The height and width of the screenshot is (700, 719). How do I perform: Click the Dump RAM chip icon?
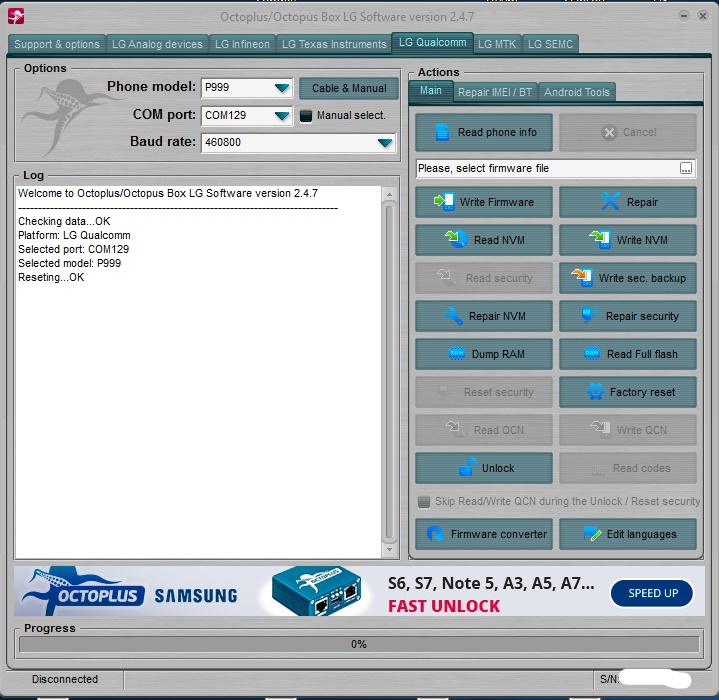point(456,353)
